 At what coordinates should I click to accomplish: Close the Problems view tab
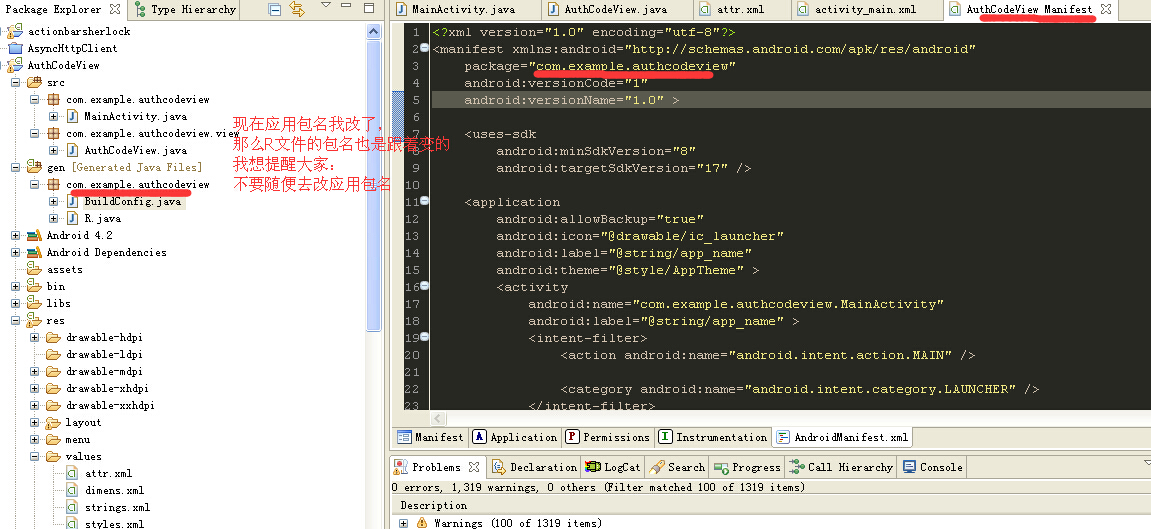[x=473, y=467]
